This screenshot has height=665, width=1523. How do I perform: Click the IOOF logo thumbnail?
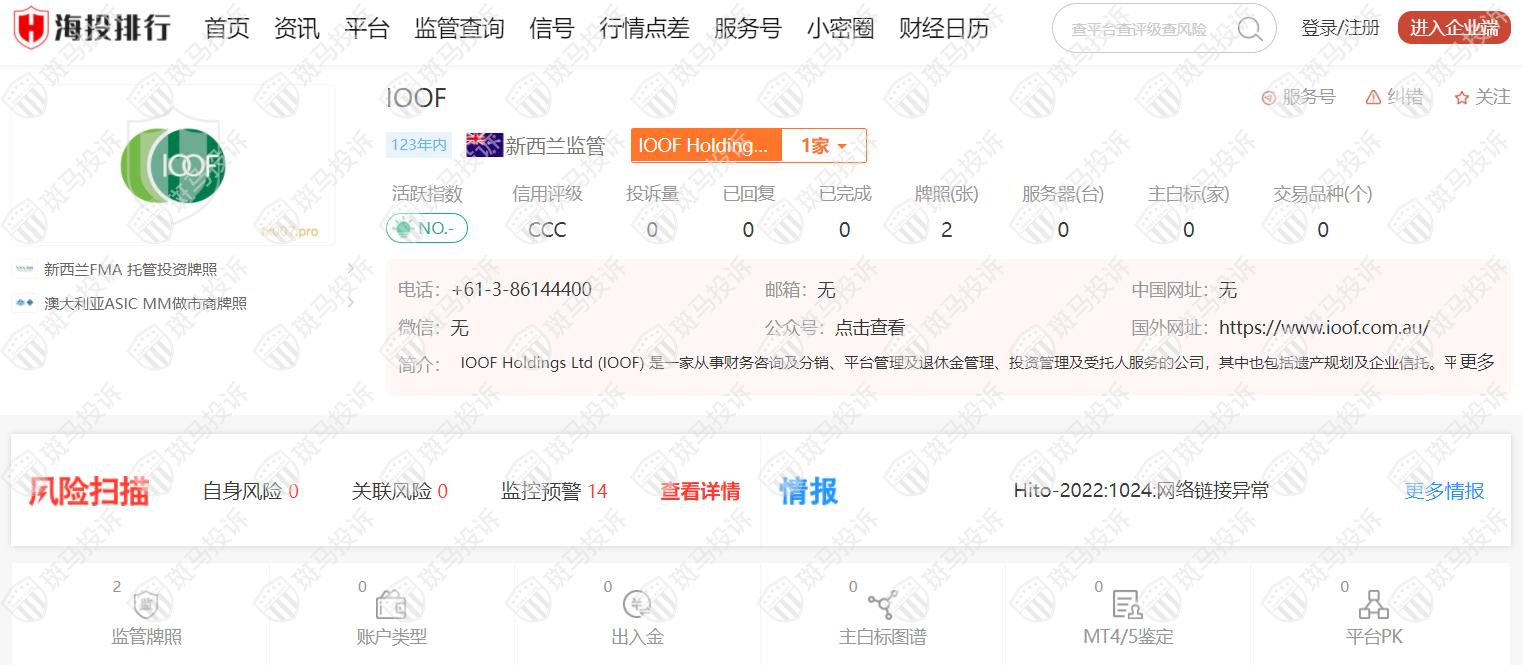pyautogui.click(x=173, y=165)
